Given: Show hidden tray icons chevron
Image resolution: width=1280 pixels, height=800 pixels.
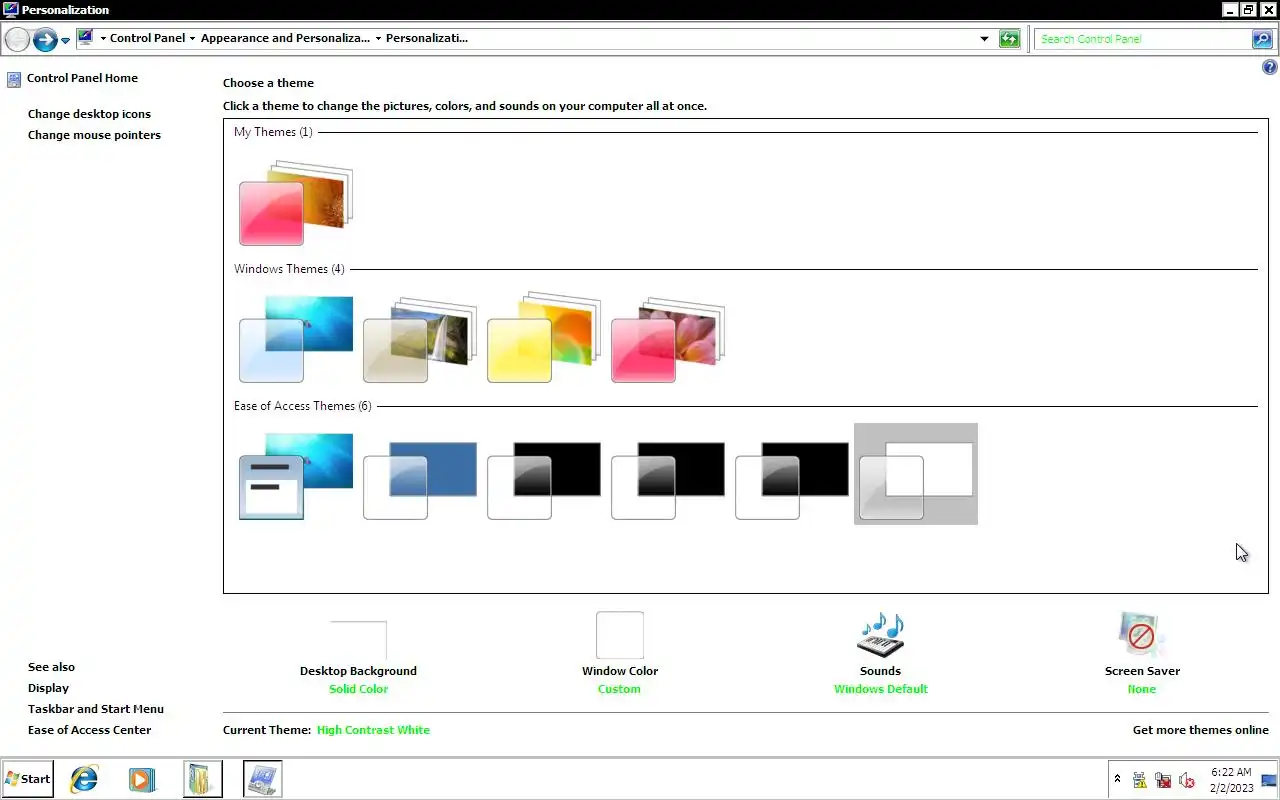Looking at the screenshot, I should [x=1117, y=780].
